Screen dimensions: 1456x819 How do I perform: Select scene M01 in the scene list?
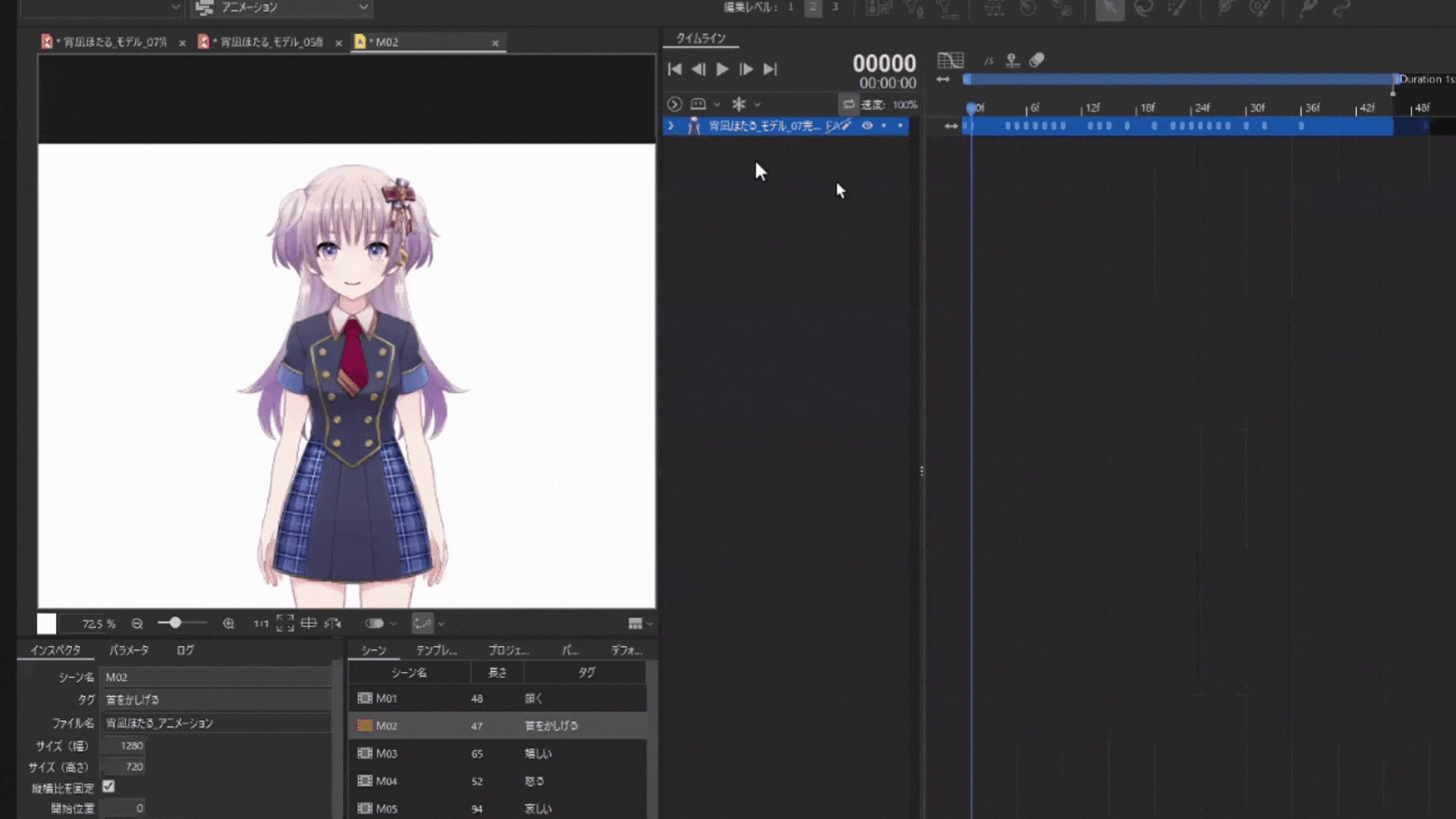pos(497,698)
